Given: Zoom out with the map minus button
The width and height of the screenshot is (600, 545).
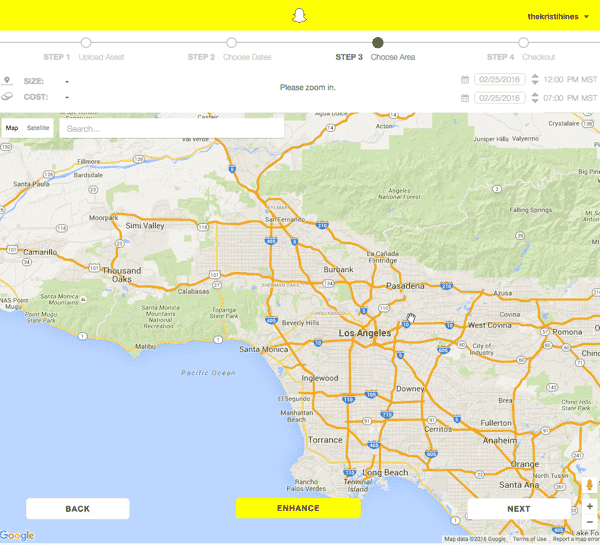Looking at the screenshot, I should coord(590,522).
